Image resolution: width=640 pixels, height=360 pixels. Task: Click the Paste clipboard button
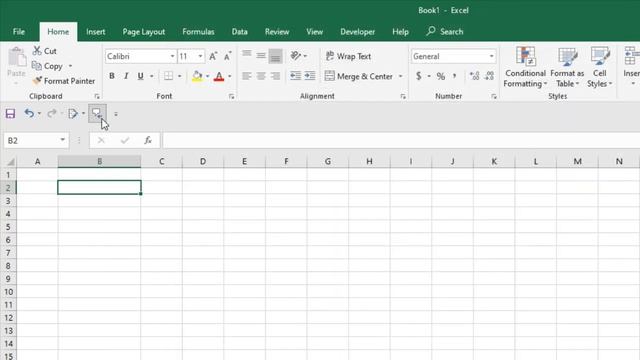pos(16,65)
